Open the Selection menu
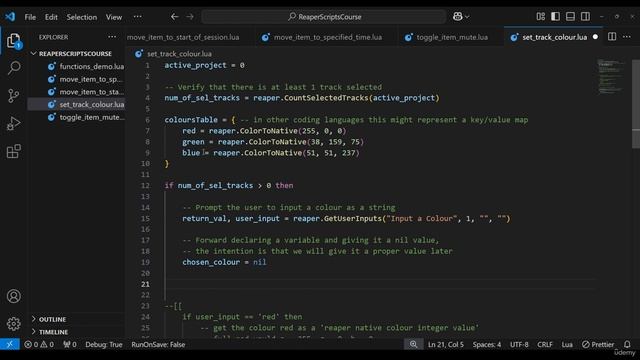The height and width of the screenshot is (360, 640). [x=82, y=17]
